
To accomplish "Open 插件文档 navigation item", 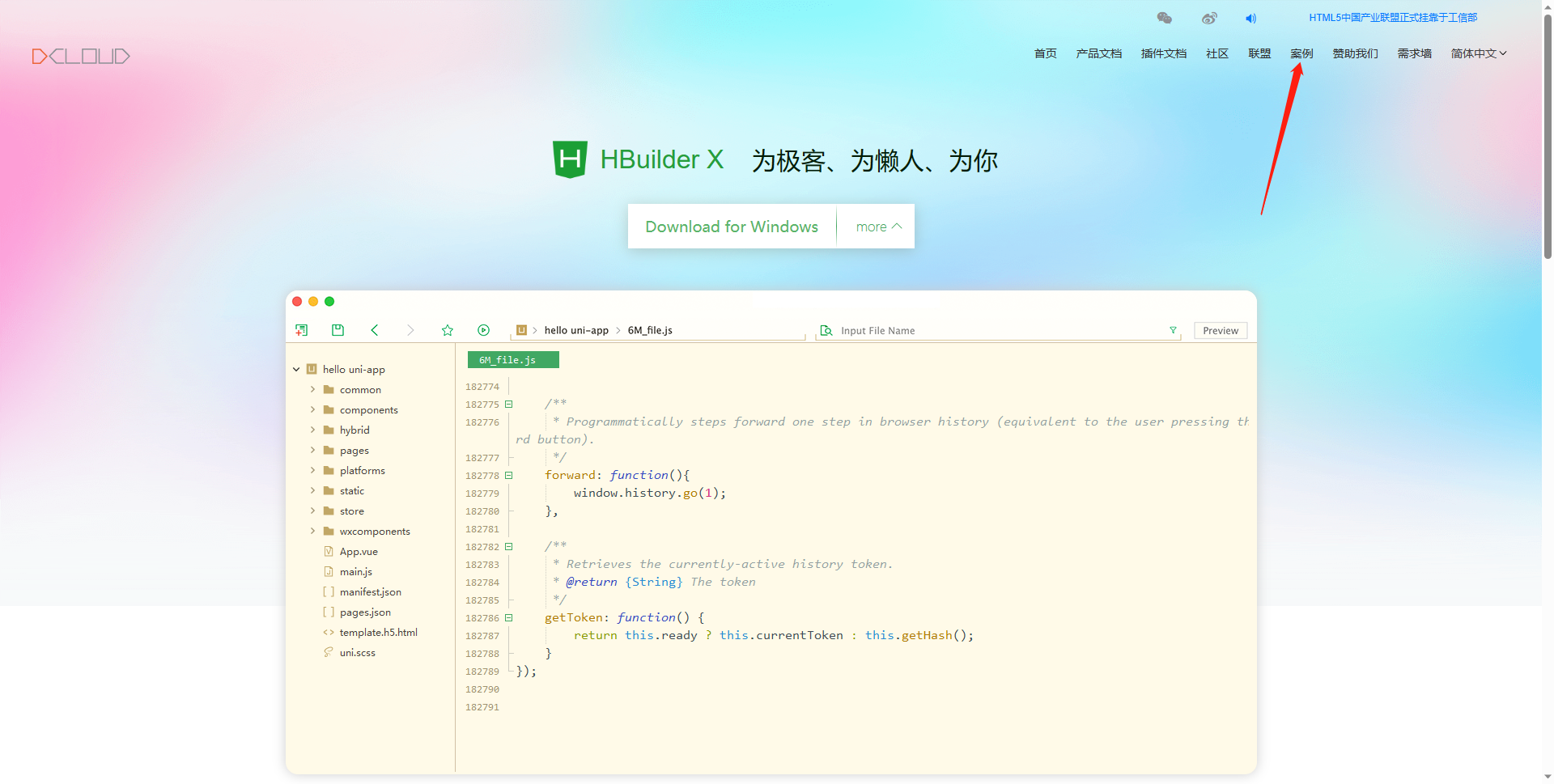I will (1163, 53).
